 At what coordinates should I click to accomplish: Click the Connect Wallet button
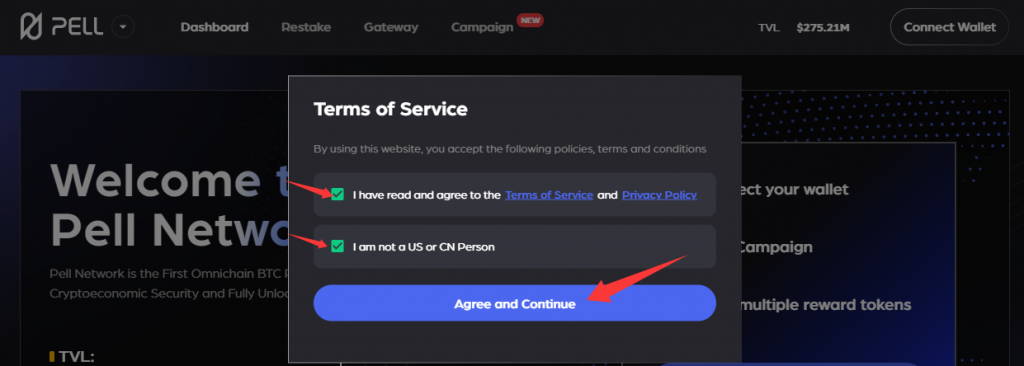950,27
